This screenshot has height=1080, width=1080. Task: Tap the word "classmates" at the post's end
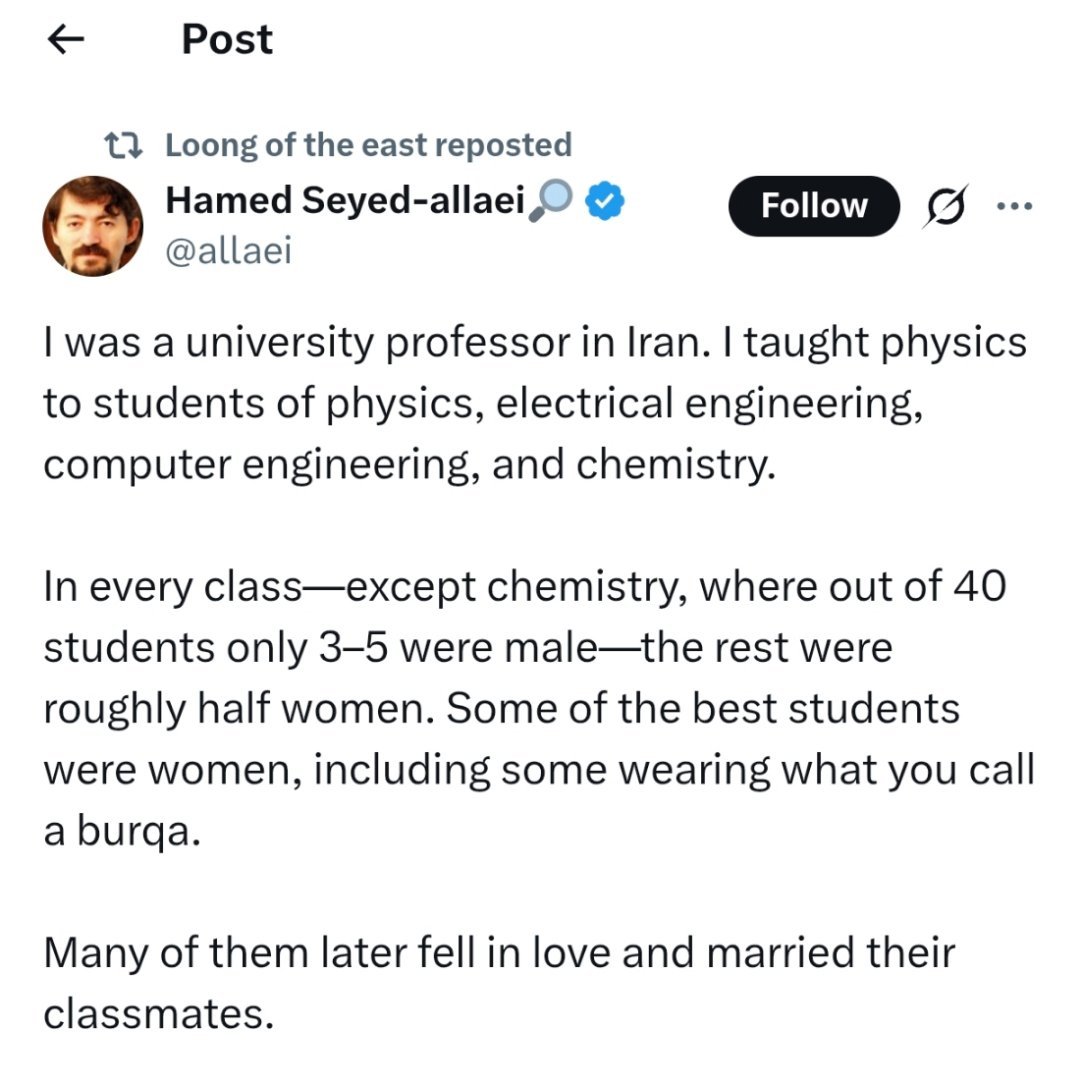pyautogui.click(x=158, y=1013)
